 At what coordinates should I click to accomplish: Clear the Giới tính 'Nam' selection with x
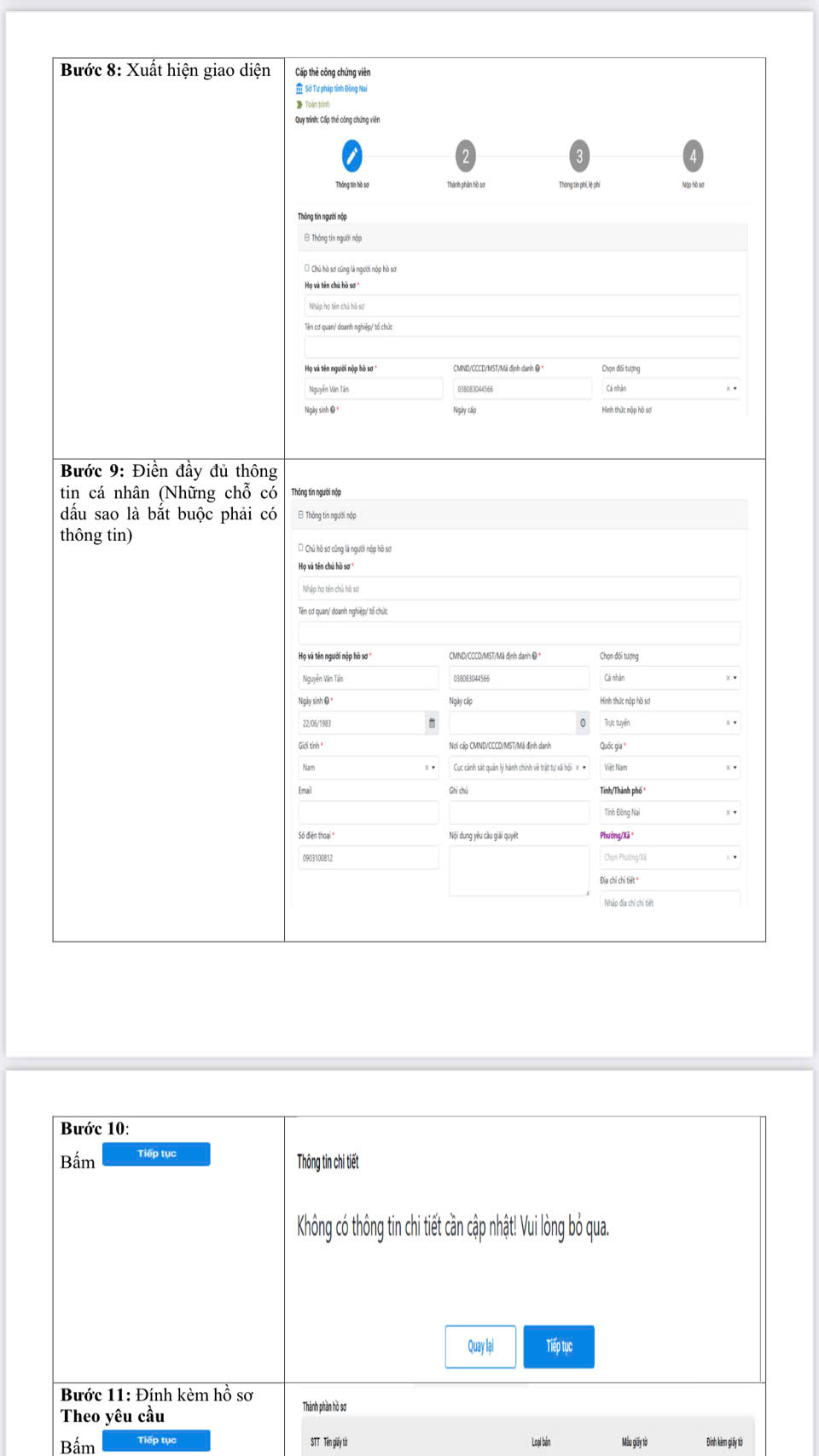coord(427,768)
